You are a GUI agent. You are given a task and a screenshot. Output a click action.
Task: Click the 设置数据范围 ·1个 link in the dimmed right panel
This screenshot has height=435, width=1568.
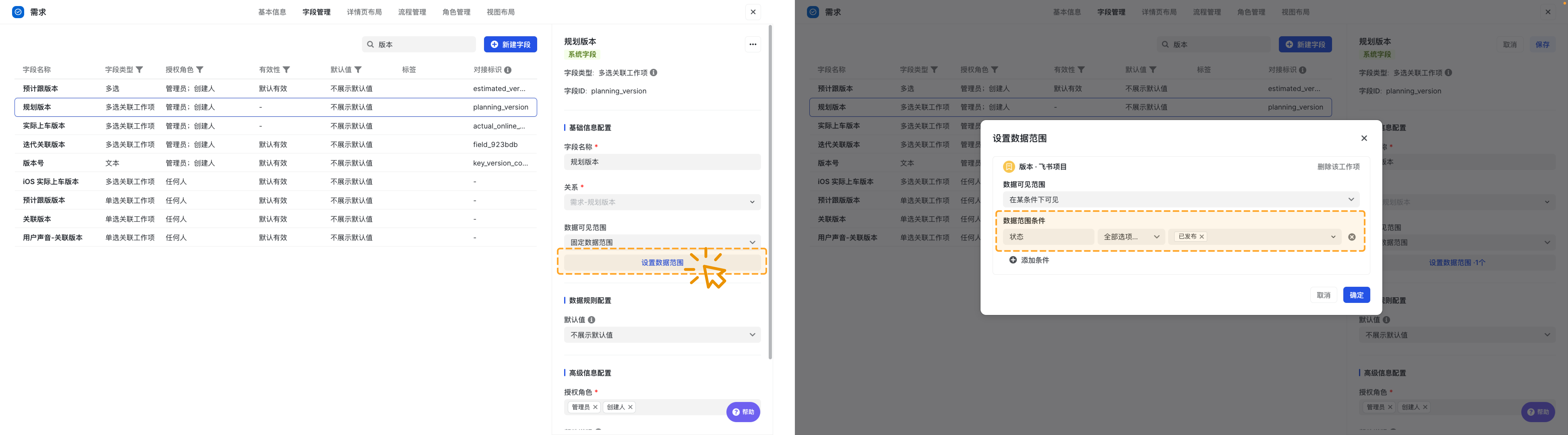1457,263
